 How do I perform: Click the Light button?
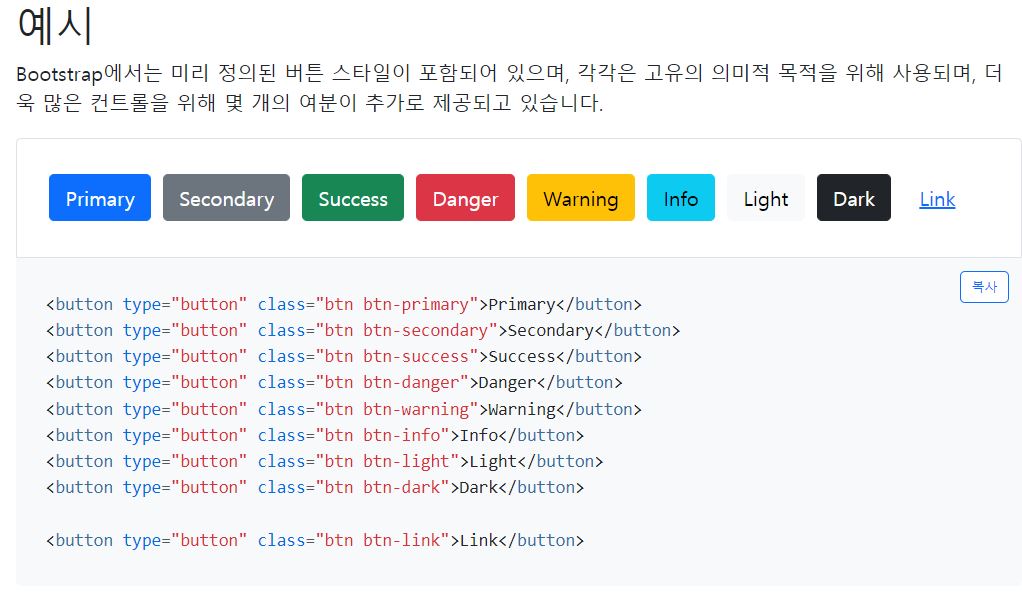click(x=766, y=198)
